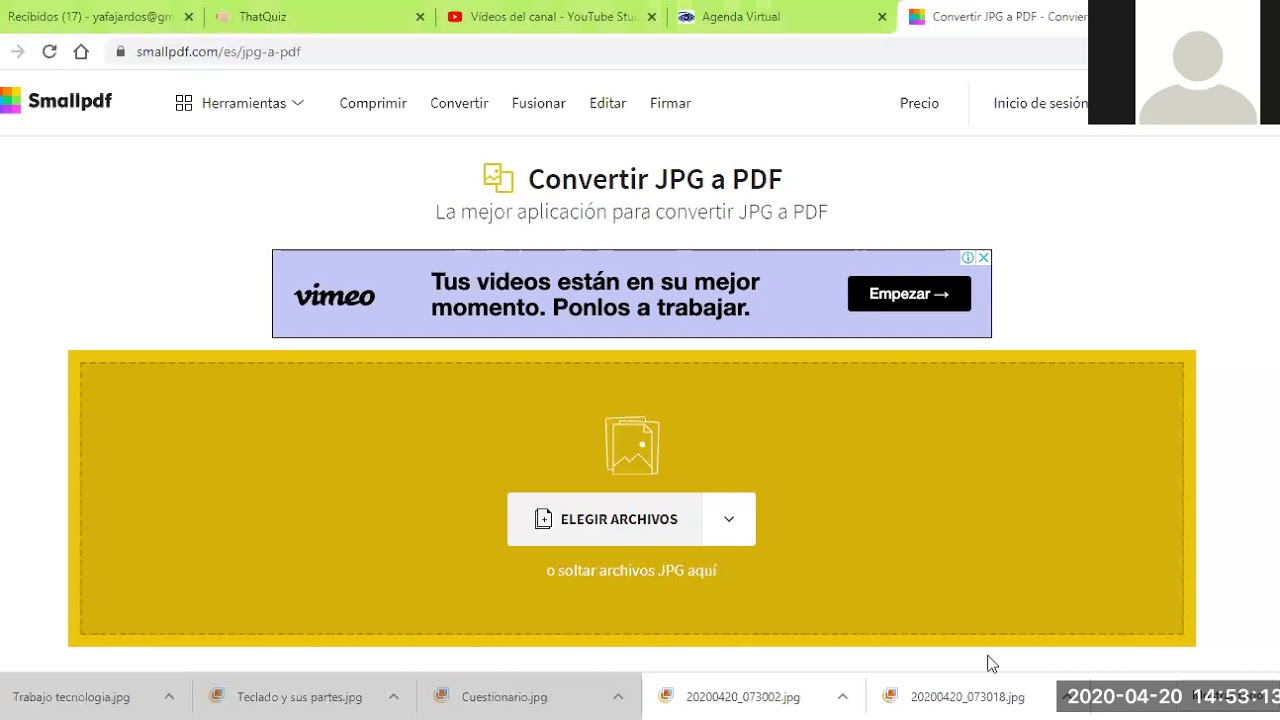Image resolution: width=1280 pixels, height=720 pixels.
Task: Click the browser reload button
Action: [49, 52]
